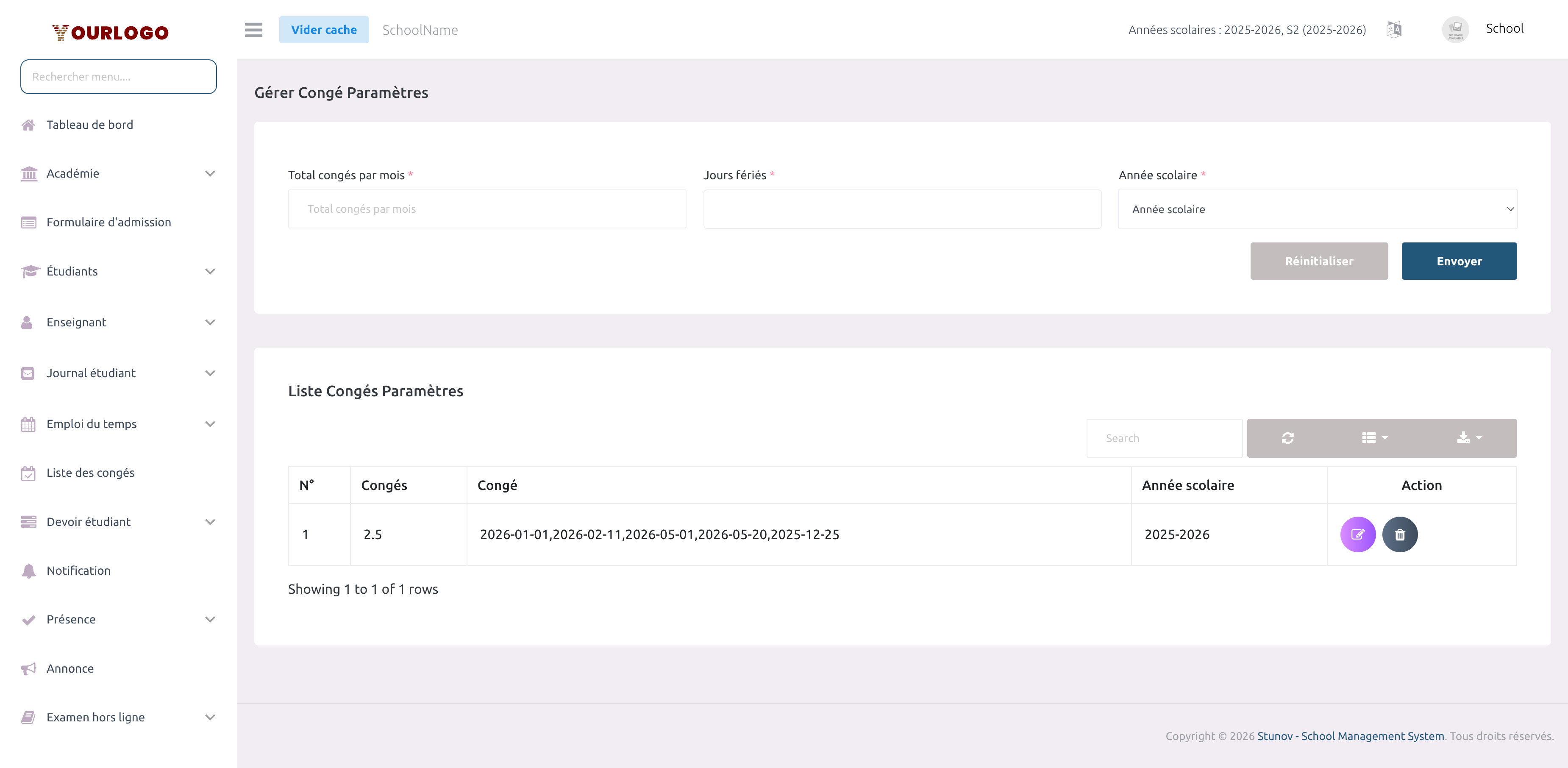The width and height of the screenshot is (1568, 768).
Task: Expand the Étudiants menu chevron
Action: 210,271
